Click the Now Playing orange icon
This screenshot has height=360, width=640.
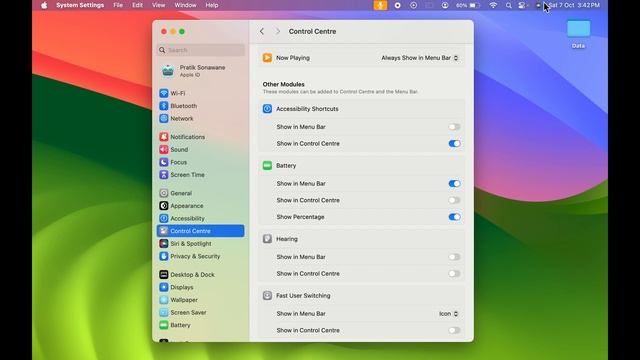click(x=267, y=58)
